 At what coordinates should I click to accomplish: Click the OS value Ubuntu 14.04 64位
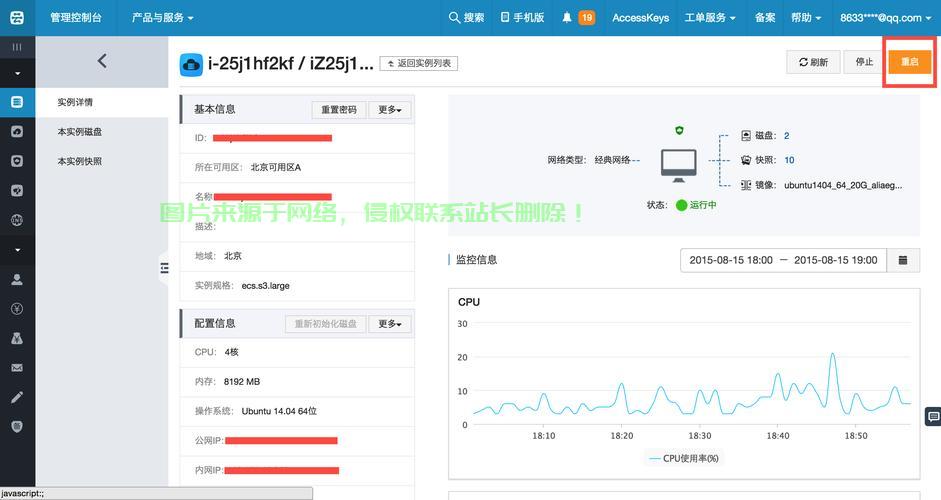[x=279, y=411]
